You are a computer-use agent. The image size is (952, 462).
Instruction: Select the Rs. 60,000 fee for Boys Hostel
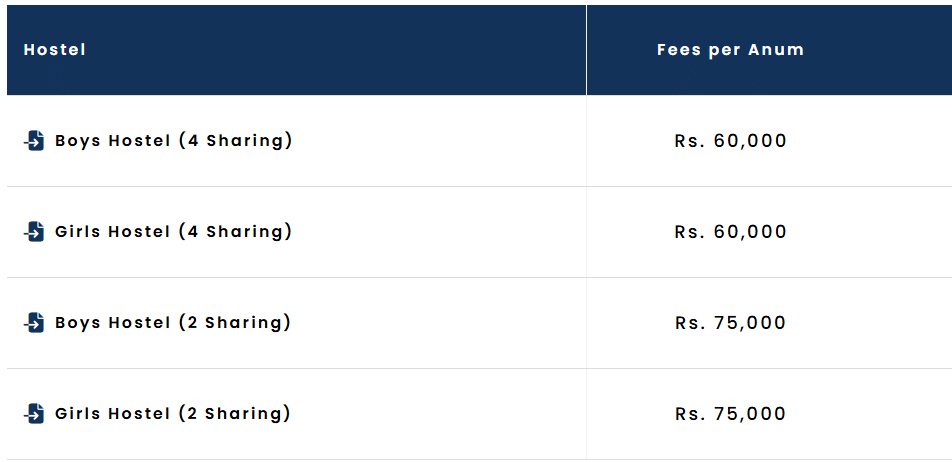click(x=731, y=141)
